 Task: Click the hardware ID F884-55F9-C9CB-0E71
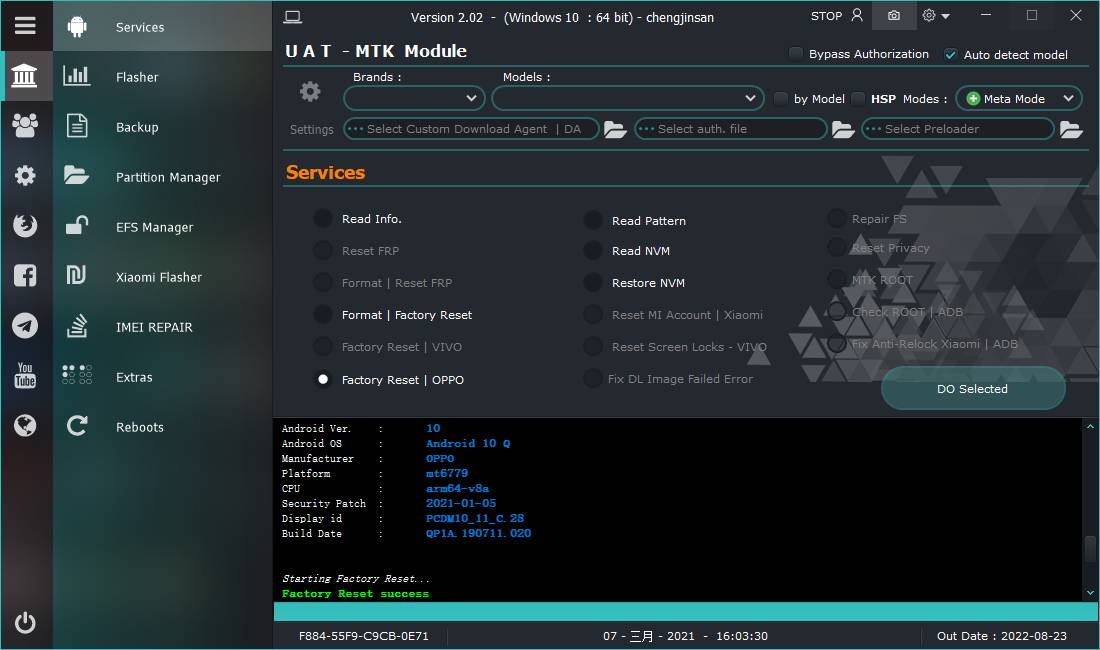[x=363, y=636]
